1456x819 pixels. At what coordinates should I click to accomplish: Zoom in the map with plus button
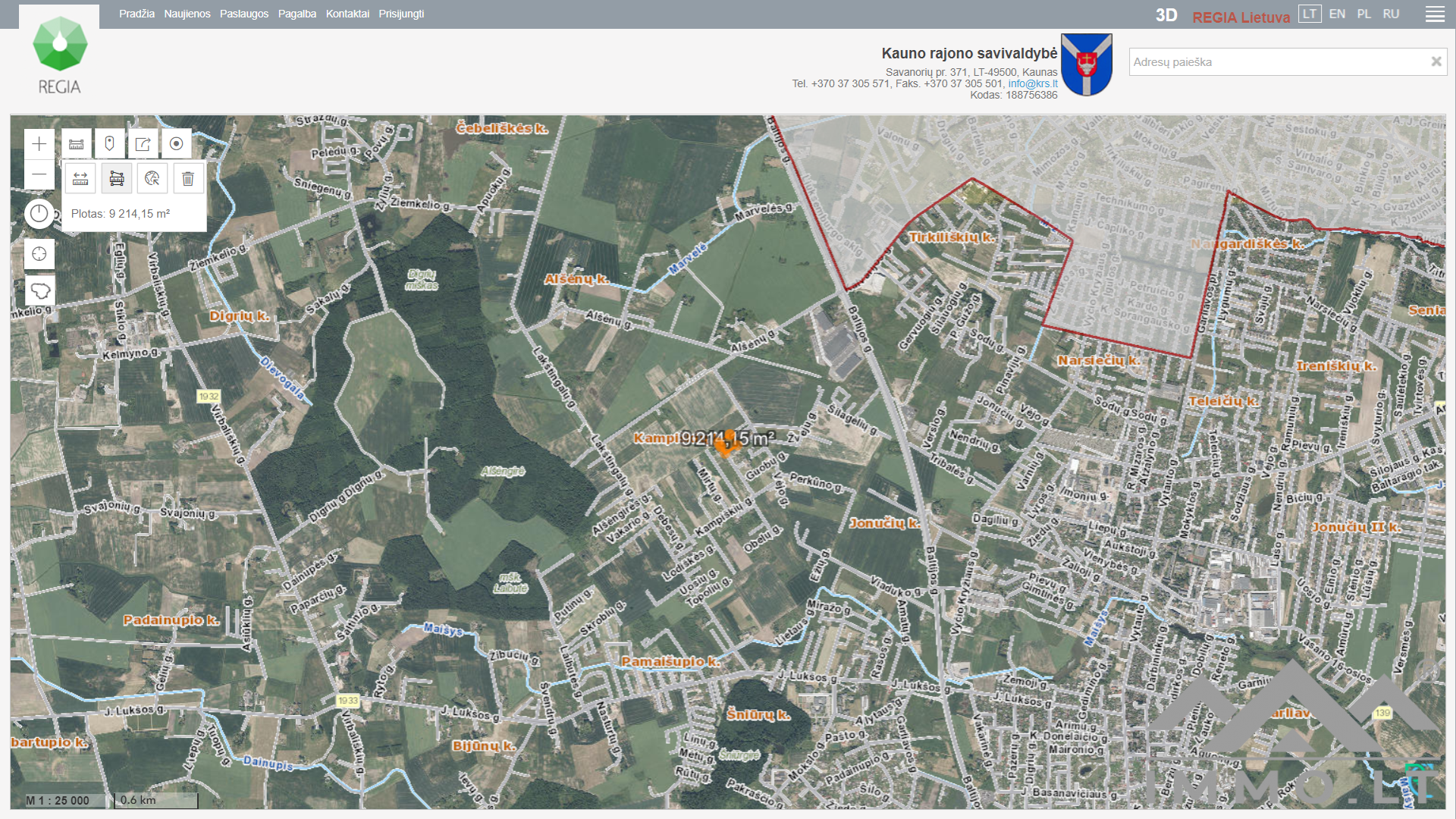point(39,144)
